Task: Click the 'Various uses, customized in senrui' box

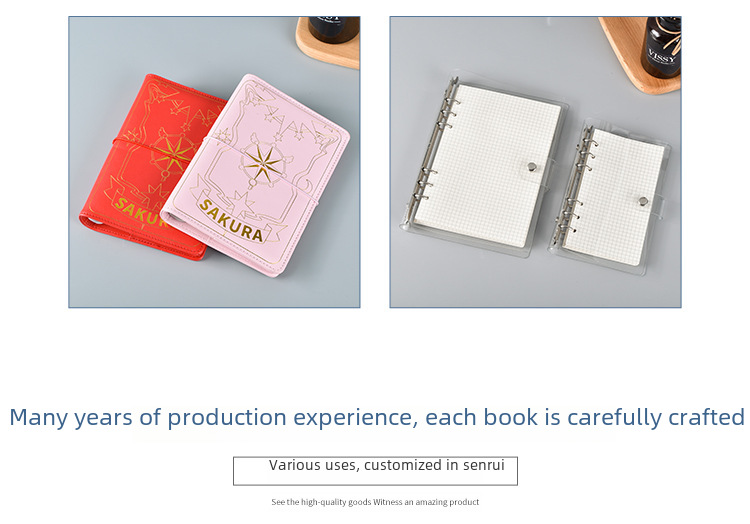Action: [x=375, y=471]
